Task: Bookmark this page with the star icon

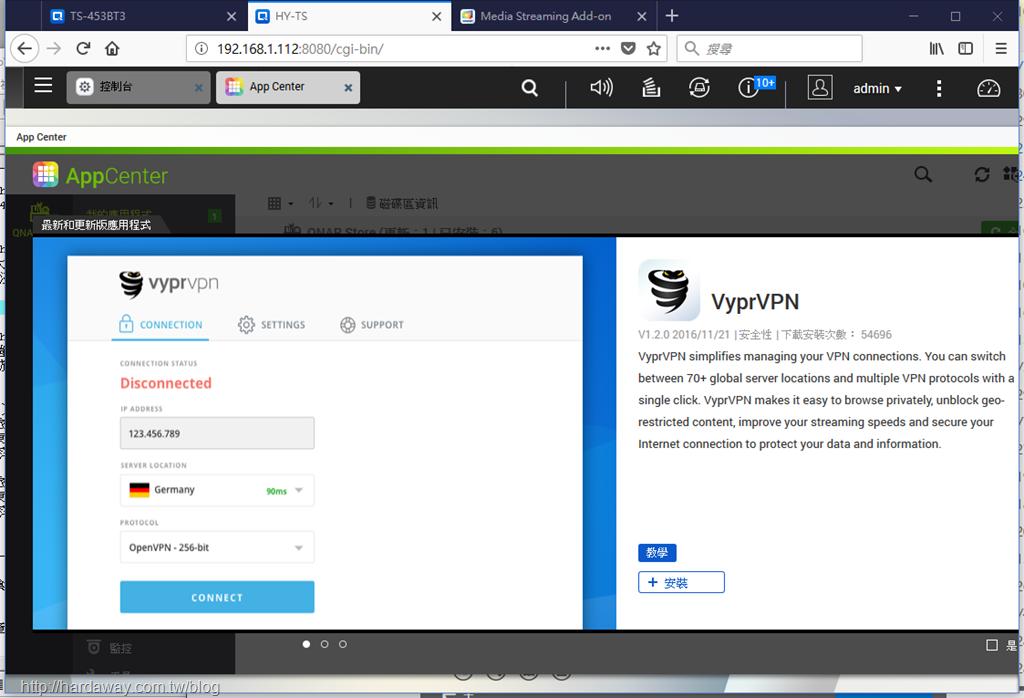Action: pyautogui.click(x=654, y=48)
